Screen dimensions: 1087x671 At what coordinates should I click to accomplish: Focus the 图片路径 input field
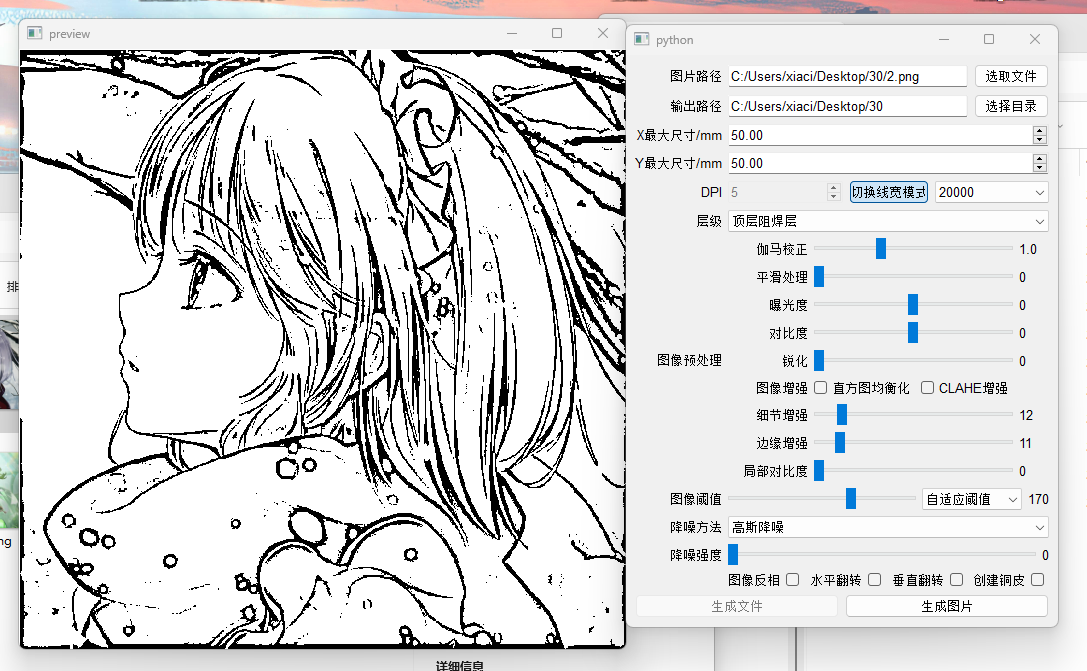click(847, 76)
